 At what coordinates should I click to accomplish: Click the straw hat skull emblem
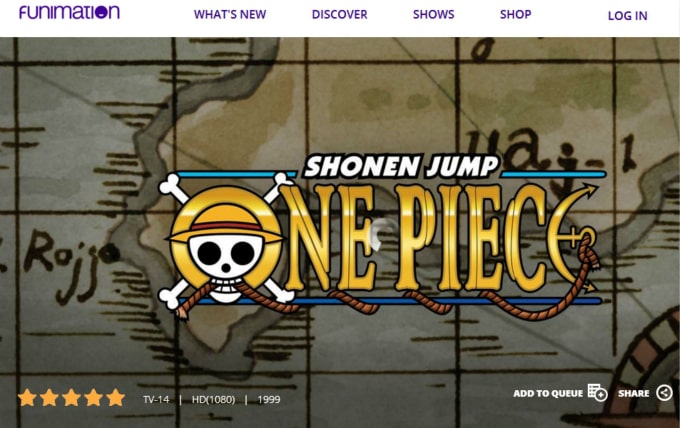(x=226, y=245)
